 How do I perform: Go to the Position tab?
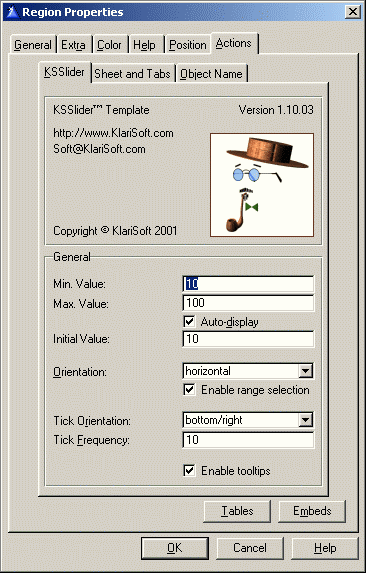tap(188, 45)
